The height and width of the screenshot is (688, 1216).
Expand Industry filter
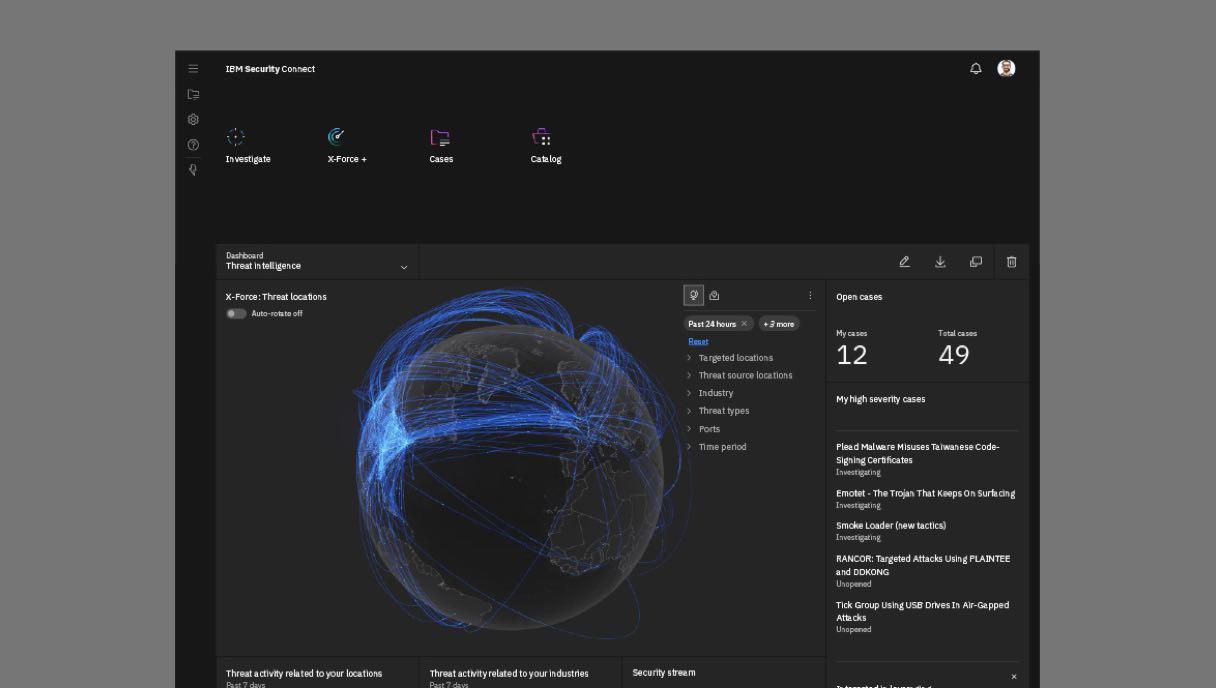click(709, 393)
